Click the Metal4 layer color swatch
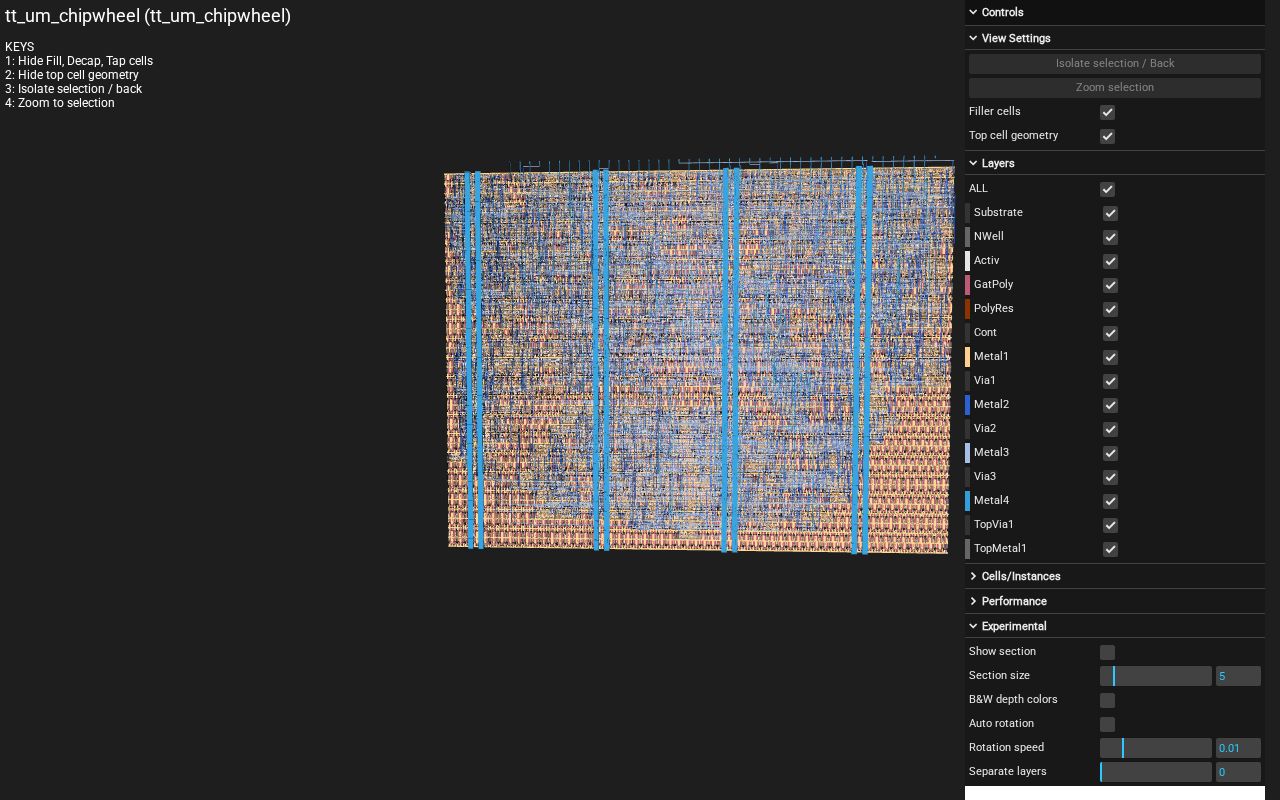This screenshot has height=800, width=1280. click(967, 501)
